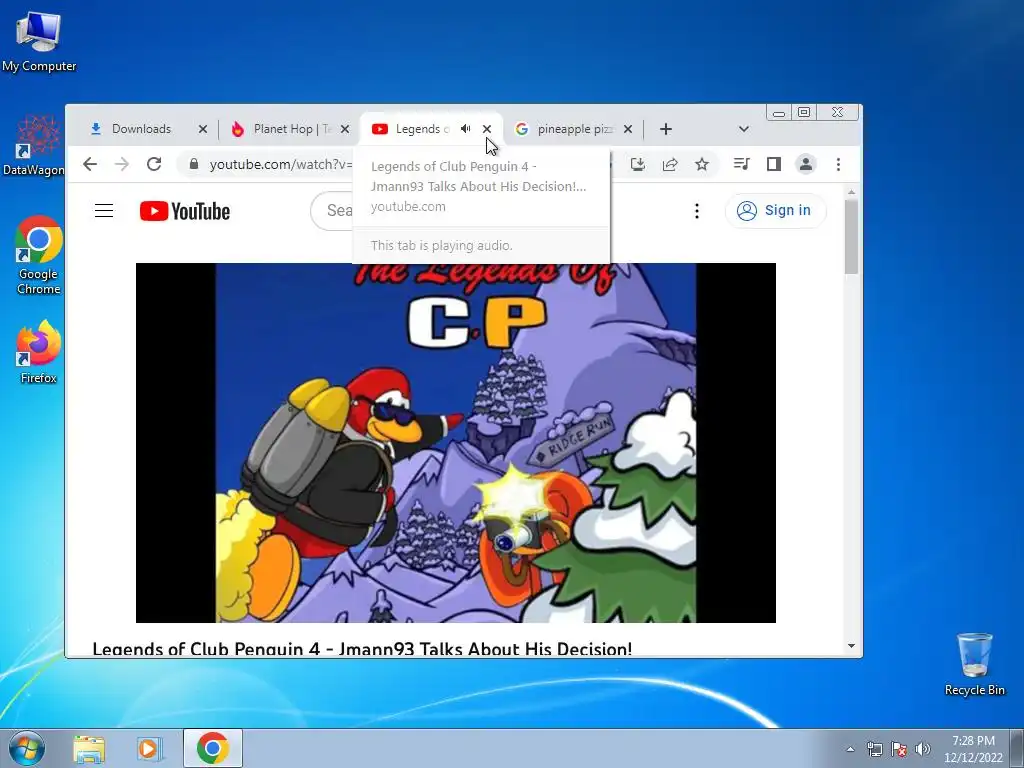Grab the vertical scrollbar thumb
1024x768 pixels.
click(851, 236)
